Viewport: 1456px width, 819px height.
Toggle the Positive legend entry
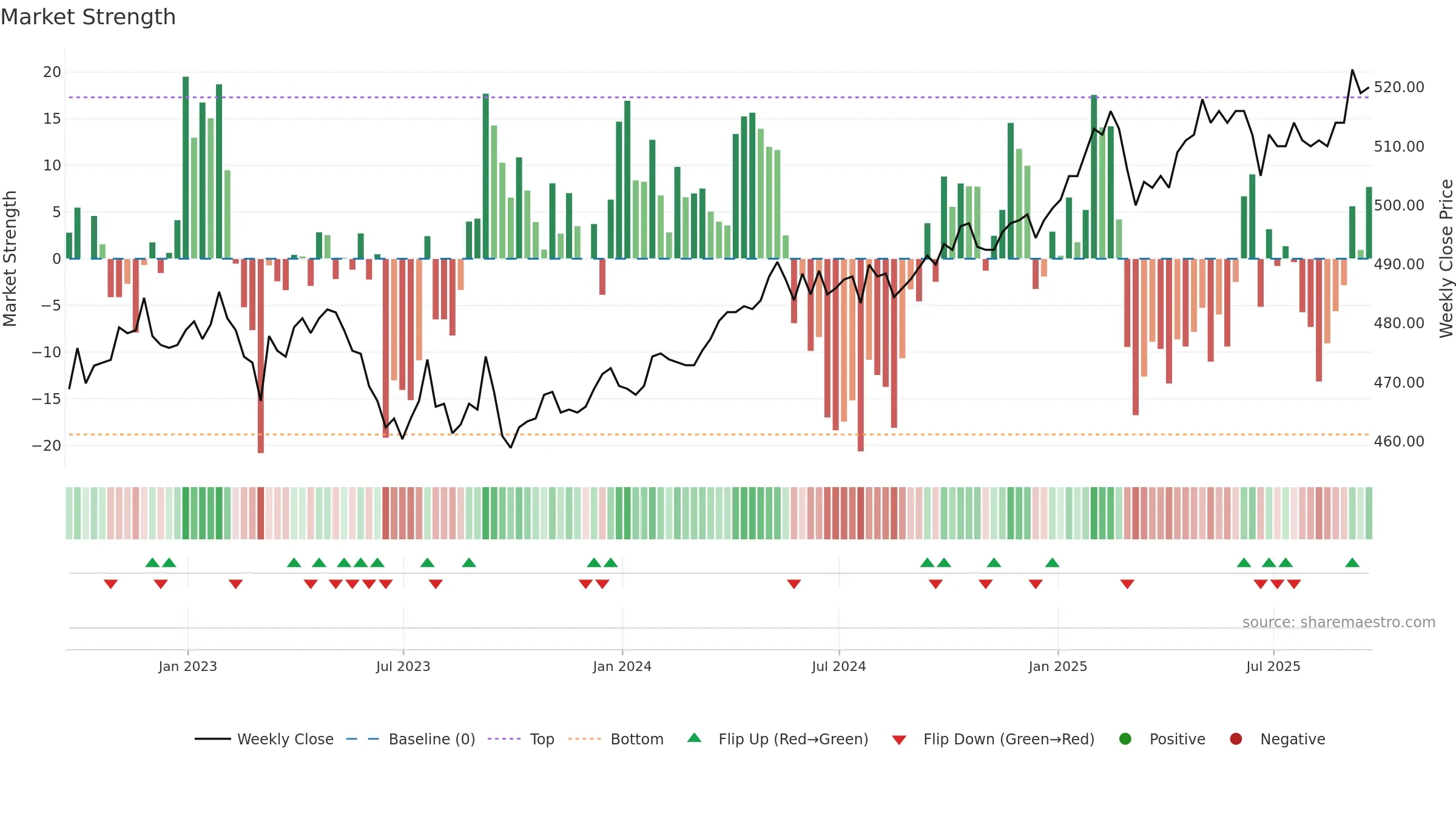coord(1162,739)
